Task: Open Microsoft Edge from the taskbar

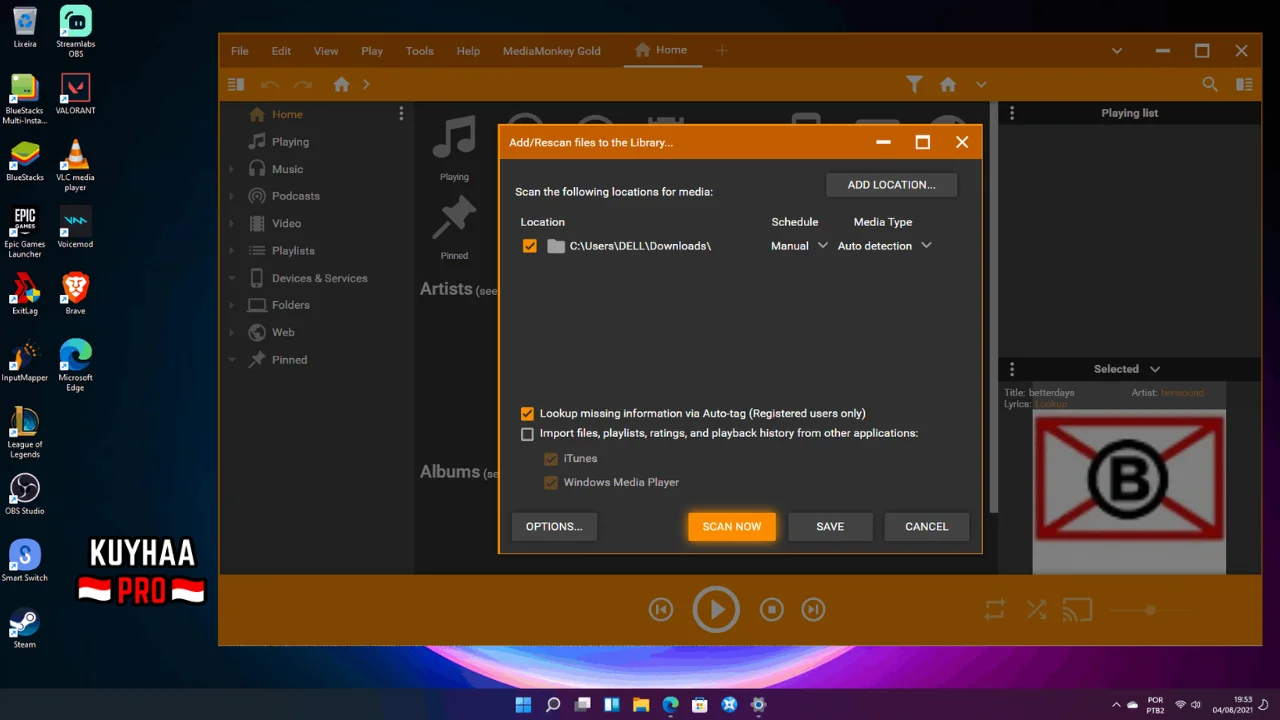Action: coord(670,705)
